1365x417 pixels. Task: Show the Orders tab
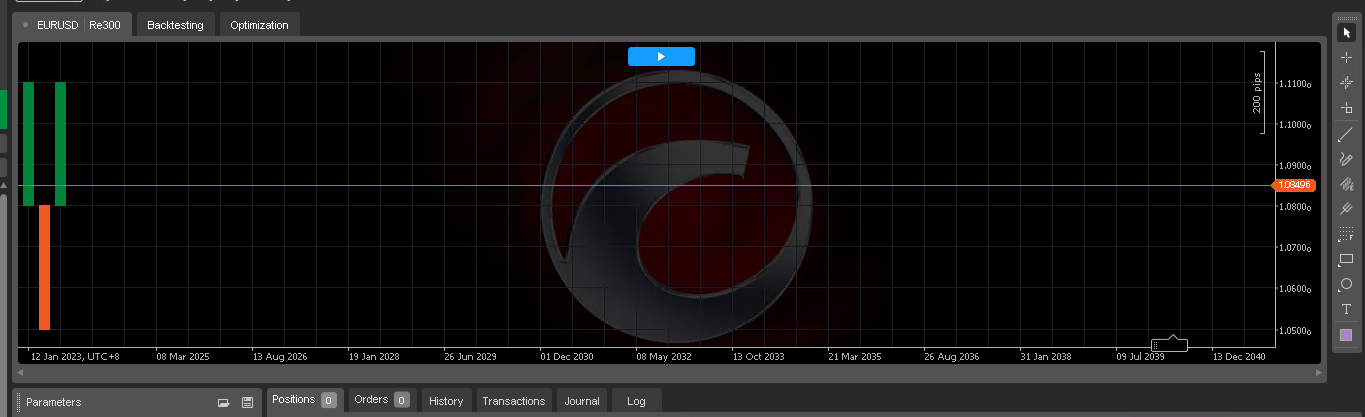(x=382, y=400)
